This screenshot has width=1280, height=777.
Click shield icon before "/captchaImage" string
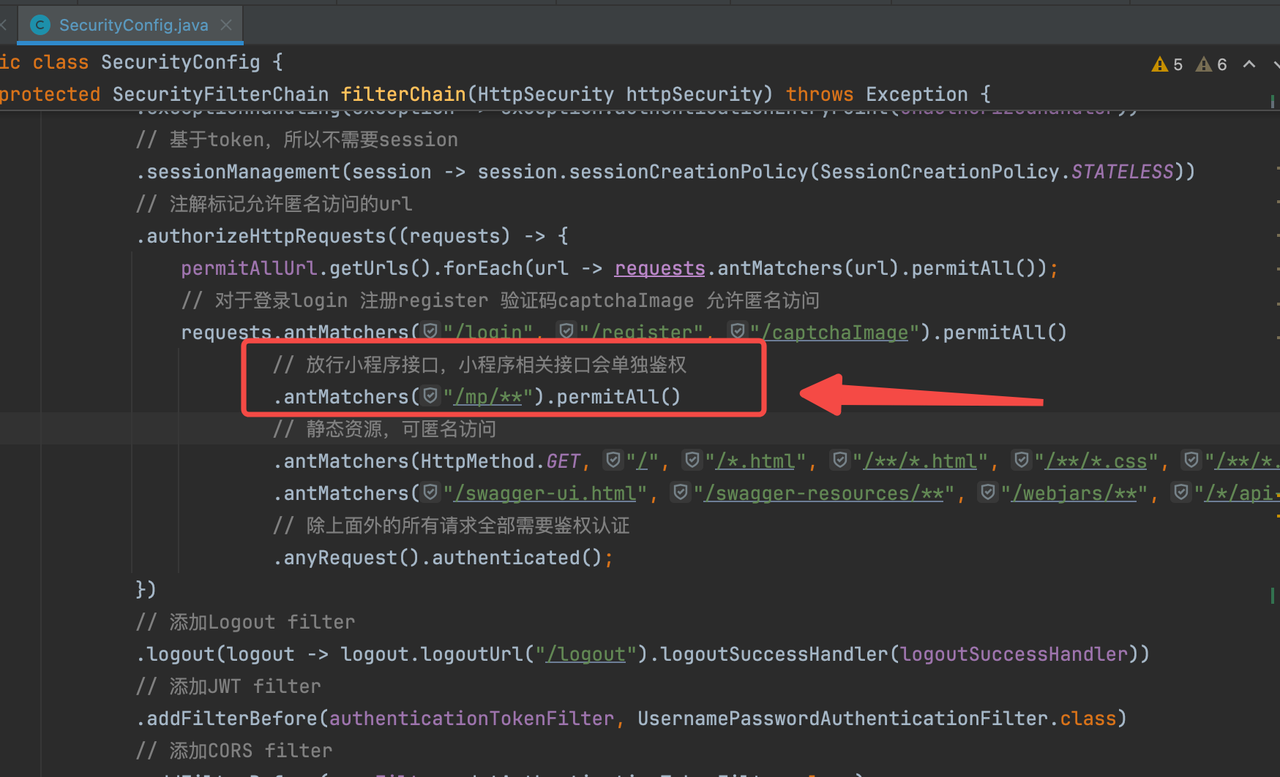pyautogui.click(x=738, y=332)
